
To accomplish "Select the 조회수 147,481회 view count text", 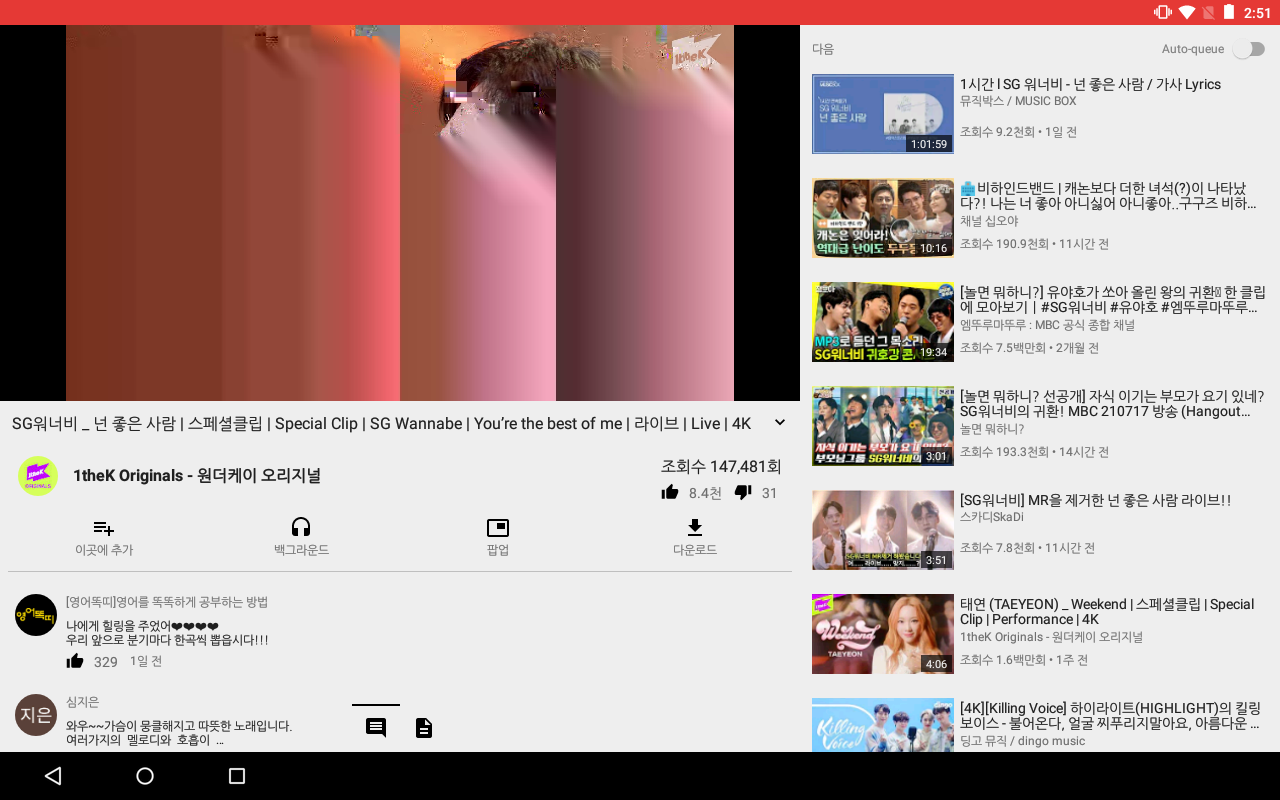I will 721,466.
